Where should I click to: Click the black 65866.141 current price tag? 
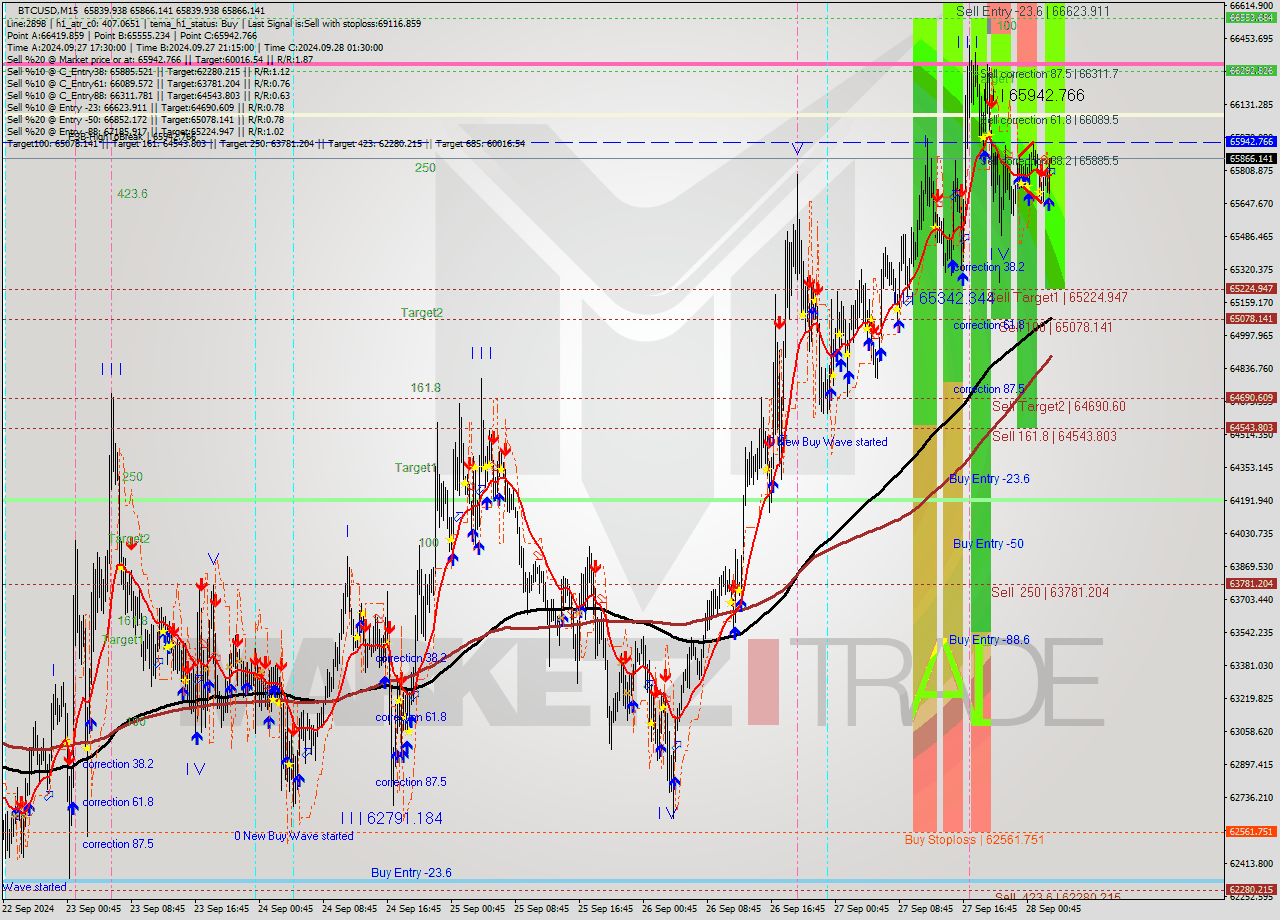1252,158
